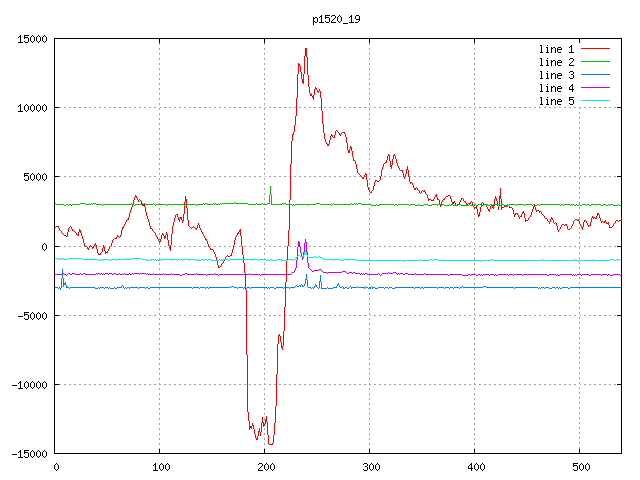
Task: Select the 'line 3' legend label
Action: pos(556,76)
